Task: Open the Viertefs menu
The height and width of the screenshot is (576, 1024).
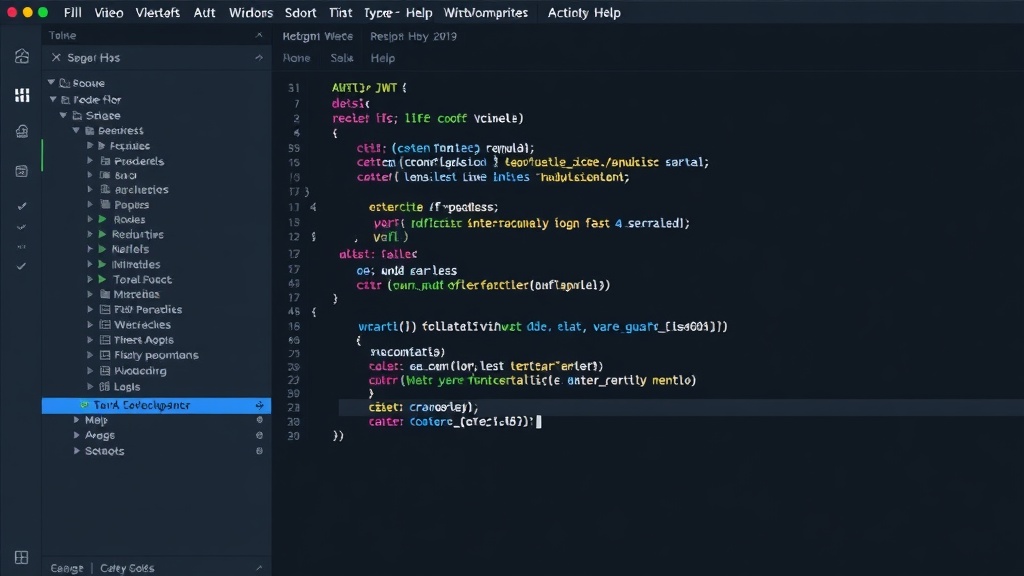Action: 157,12
